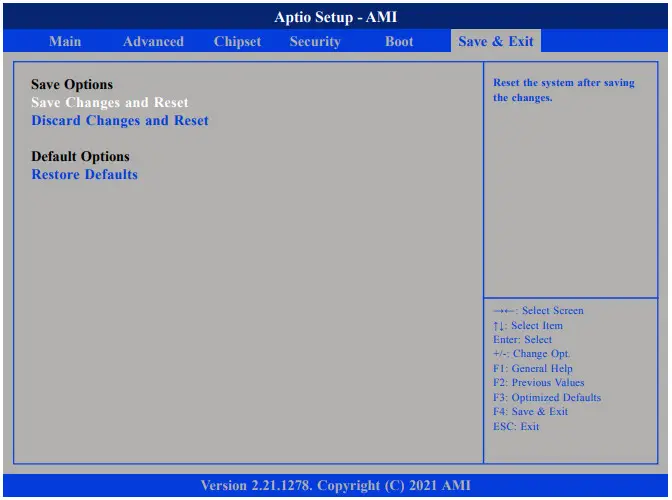Click the Default Options heading

[x=80, y=157]
